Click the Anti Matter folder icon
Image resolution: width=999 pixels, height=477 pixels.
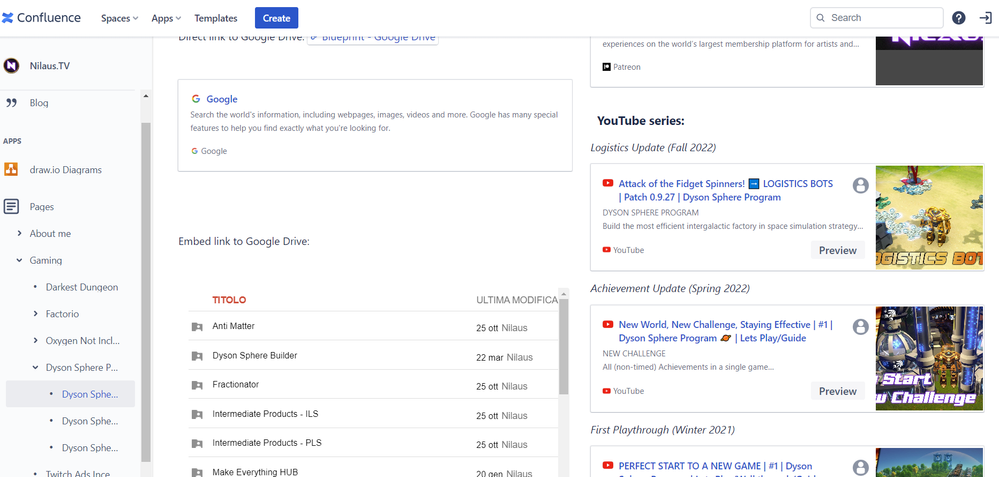[197, 327]
